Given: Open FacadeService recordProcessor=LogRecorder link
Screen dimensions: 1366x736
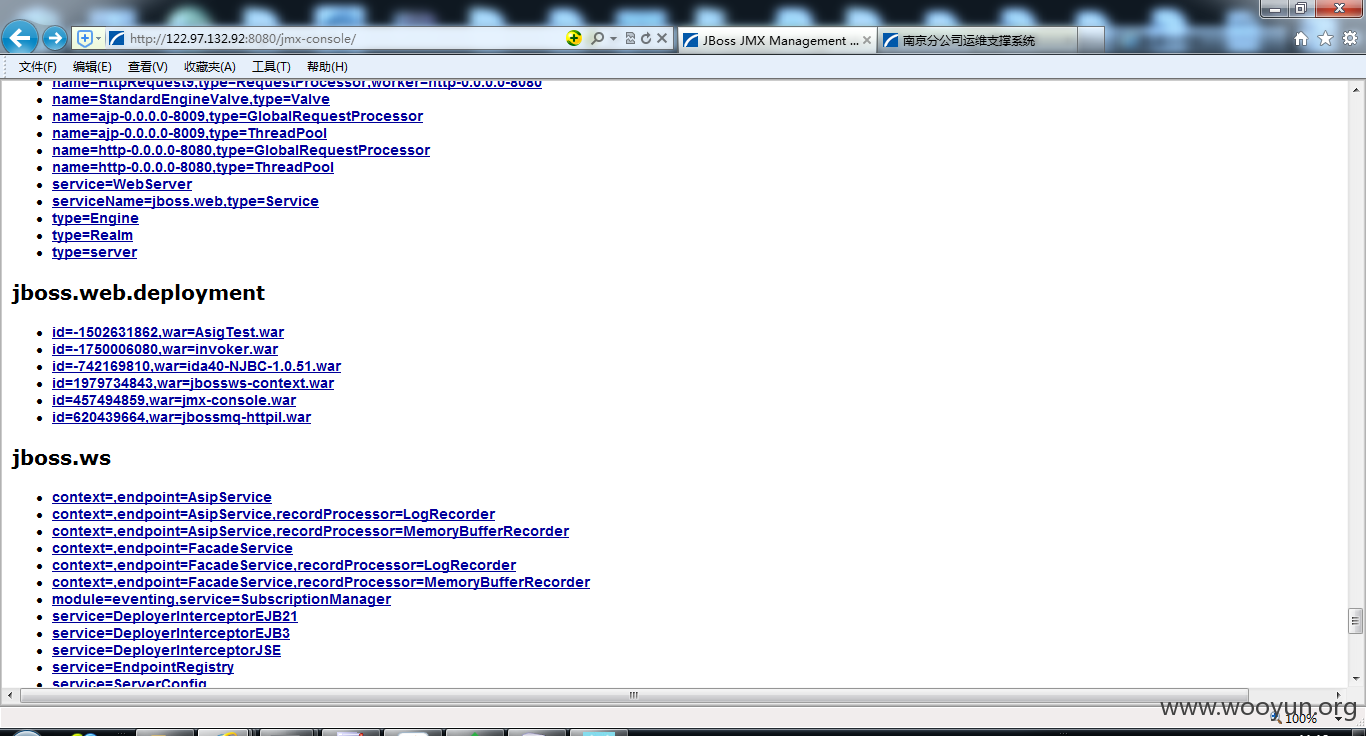Looking at the screenshot, I should click(x=284, y=565).
